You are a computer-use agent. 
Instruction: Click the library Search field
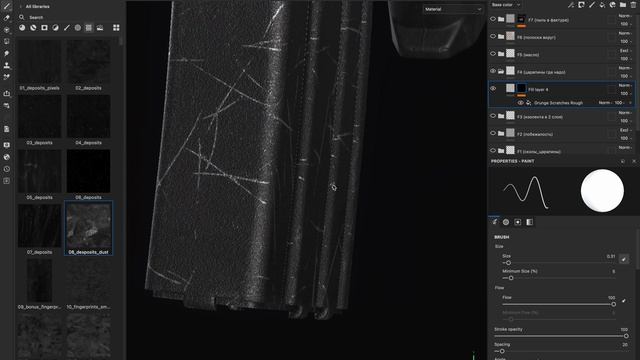point(69,18)
